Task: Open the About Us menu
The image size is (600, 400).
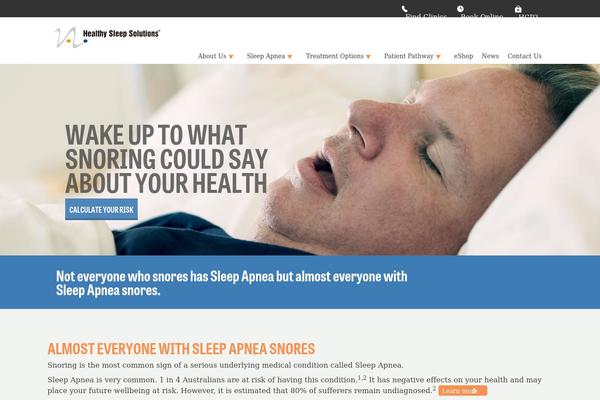Action: tap(212, 56)
